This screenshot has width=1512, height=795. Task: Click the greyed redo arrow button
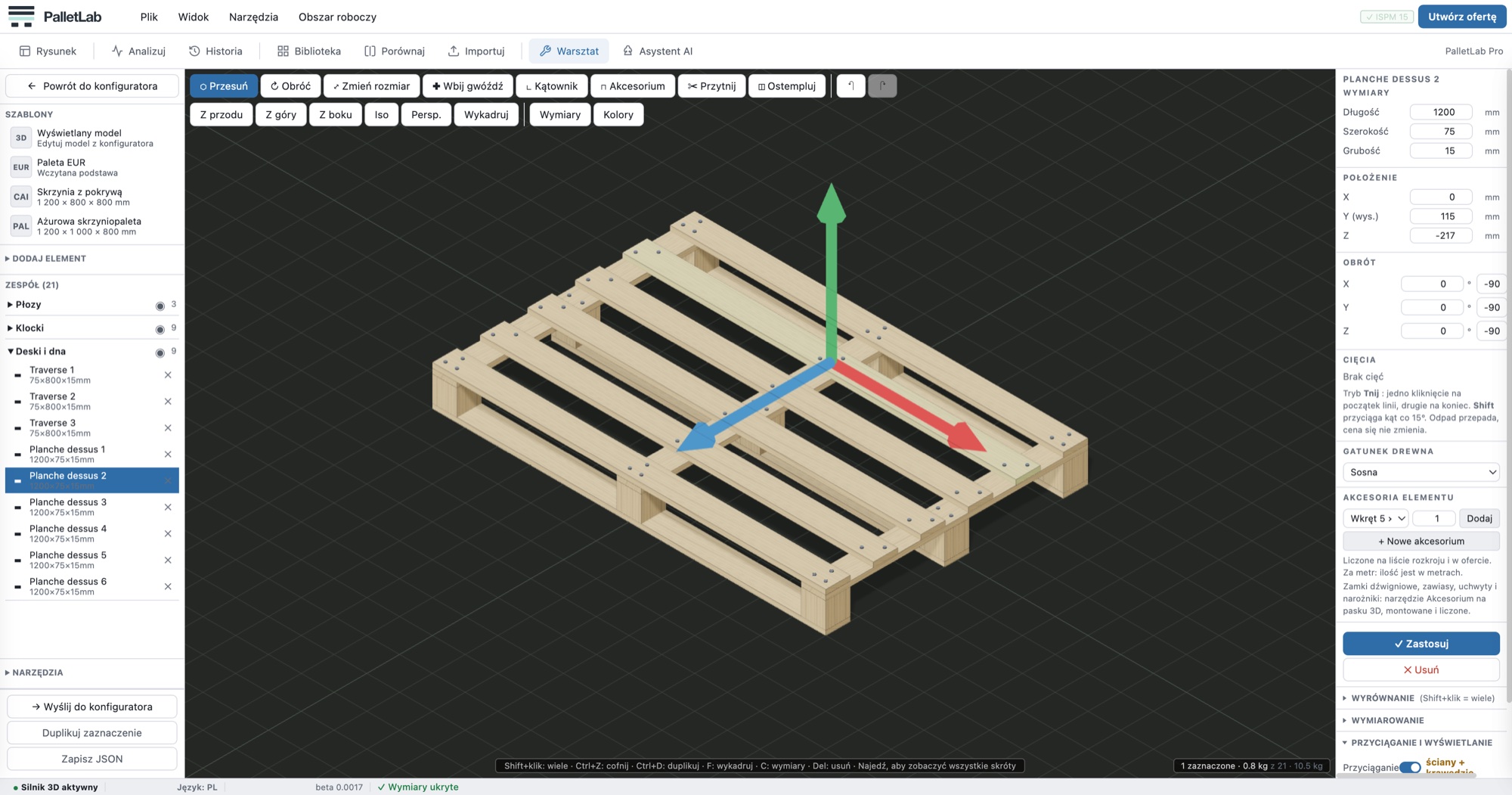(x=882, y=85)
